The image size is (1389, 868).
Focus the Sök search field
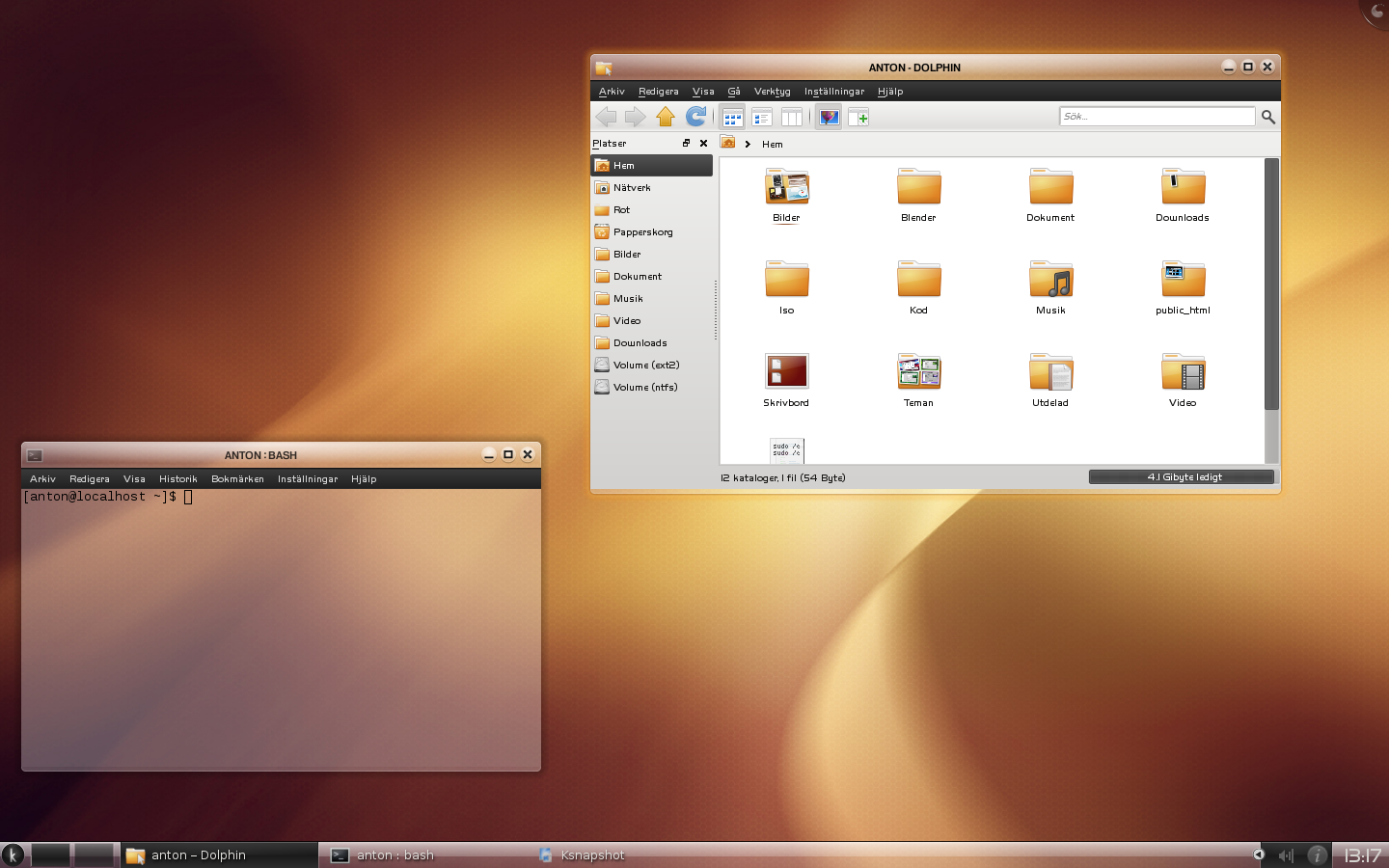(x=1157, y=116)
